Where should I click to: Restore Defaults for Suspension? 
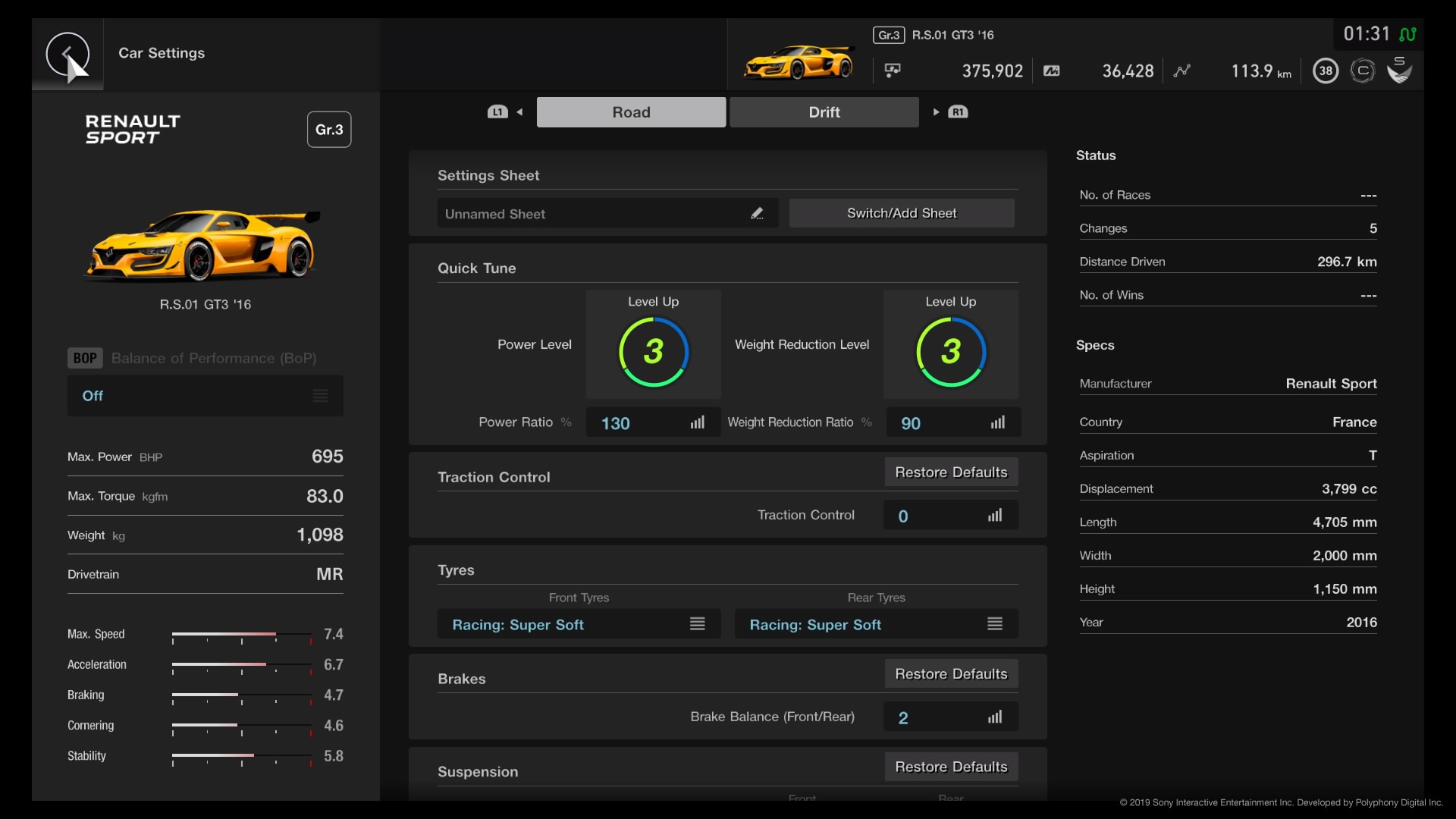click(x=951, y=767)
